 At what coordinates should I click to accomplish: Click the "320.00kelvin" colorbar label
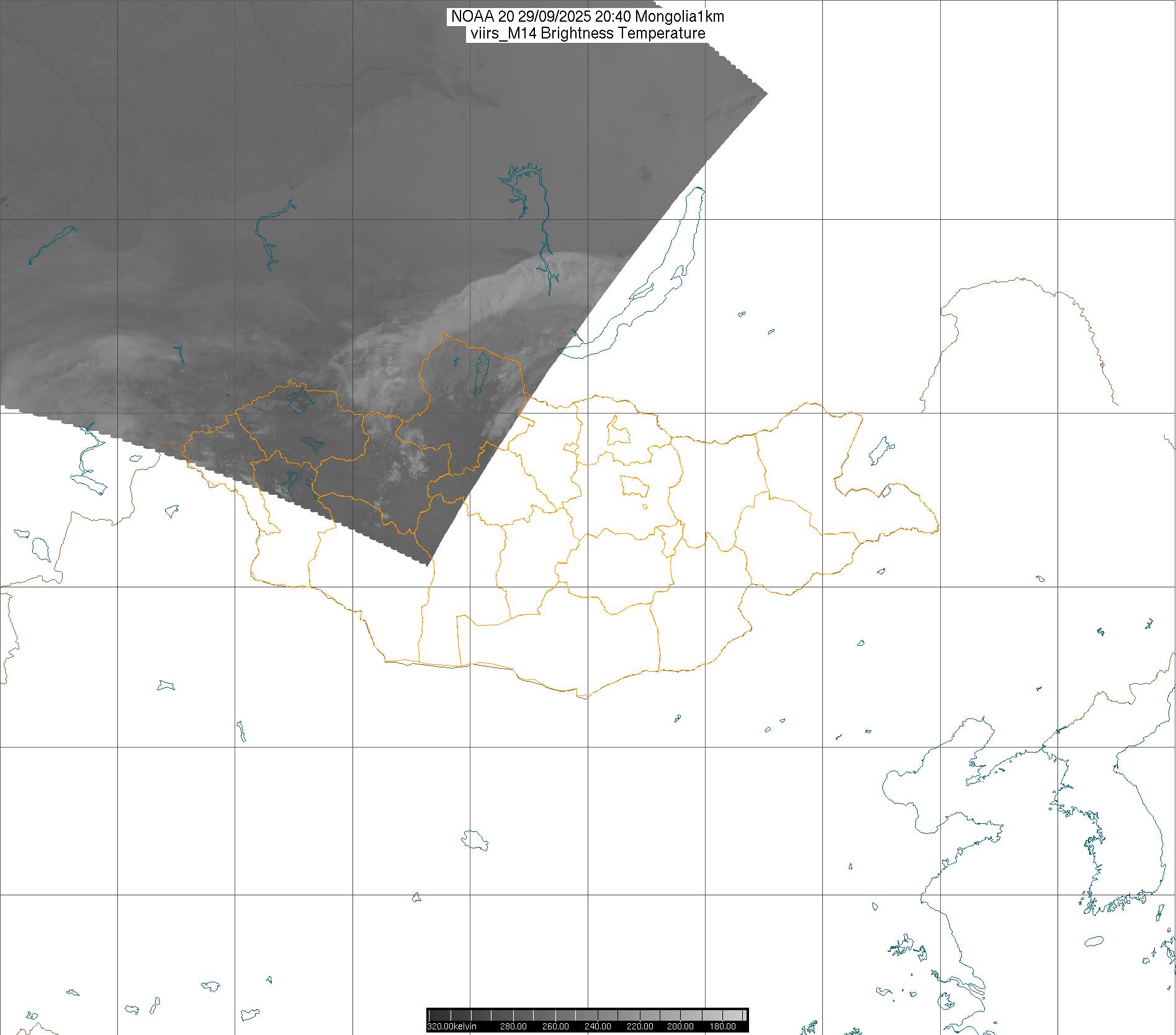[x=452, y=1026]
